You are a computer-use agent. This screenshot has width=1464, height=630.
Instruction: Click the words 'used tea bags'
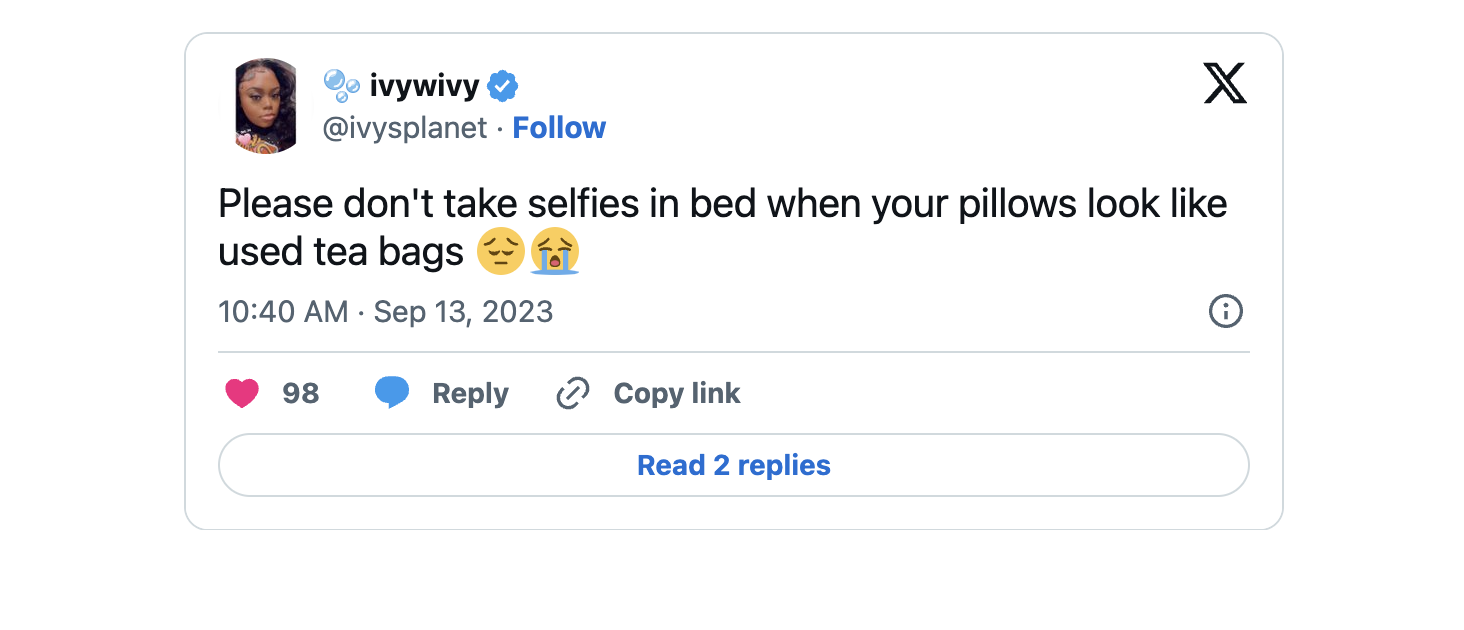[x=340, y=252]
